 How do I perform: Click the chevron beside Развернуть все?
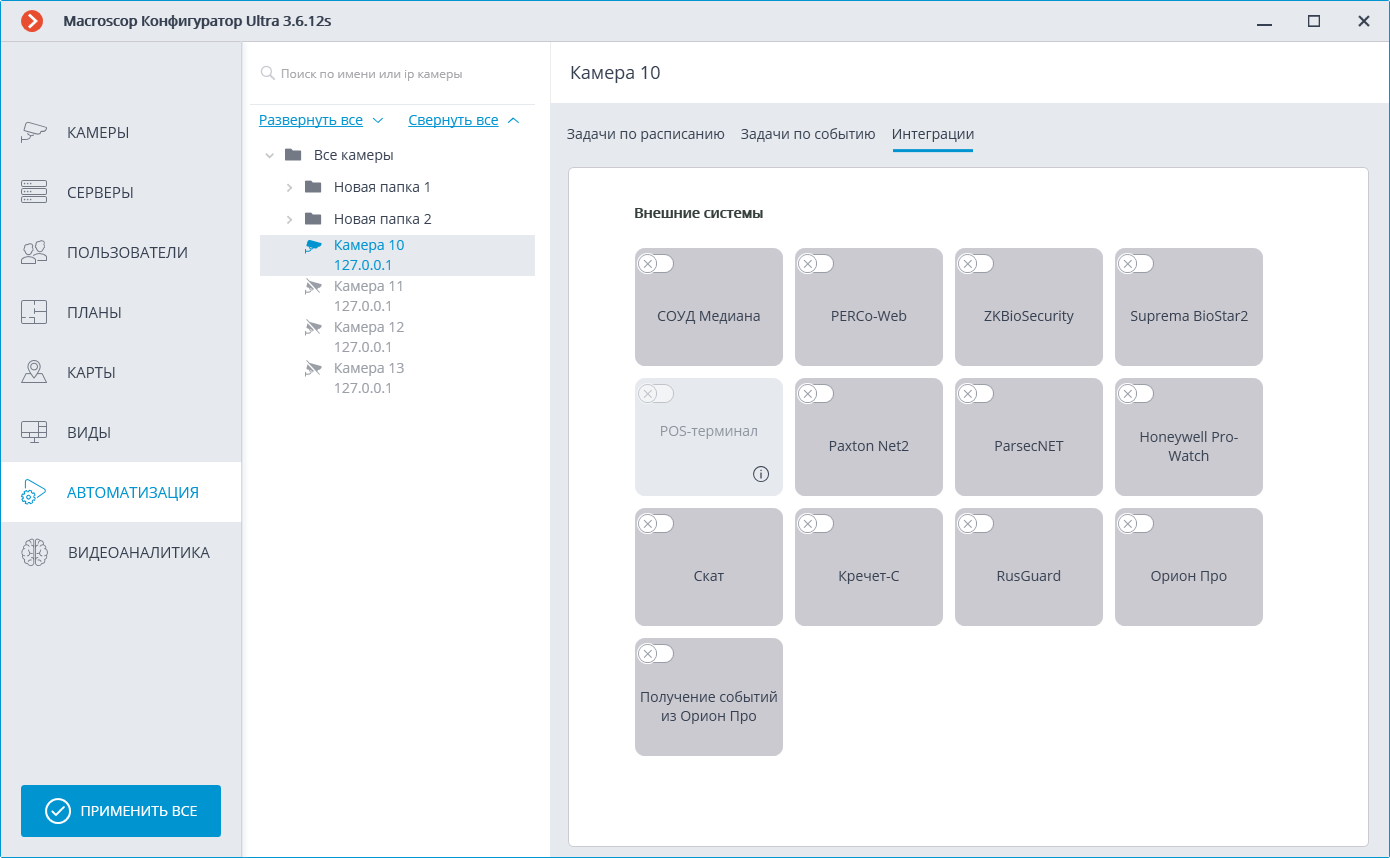377,120
